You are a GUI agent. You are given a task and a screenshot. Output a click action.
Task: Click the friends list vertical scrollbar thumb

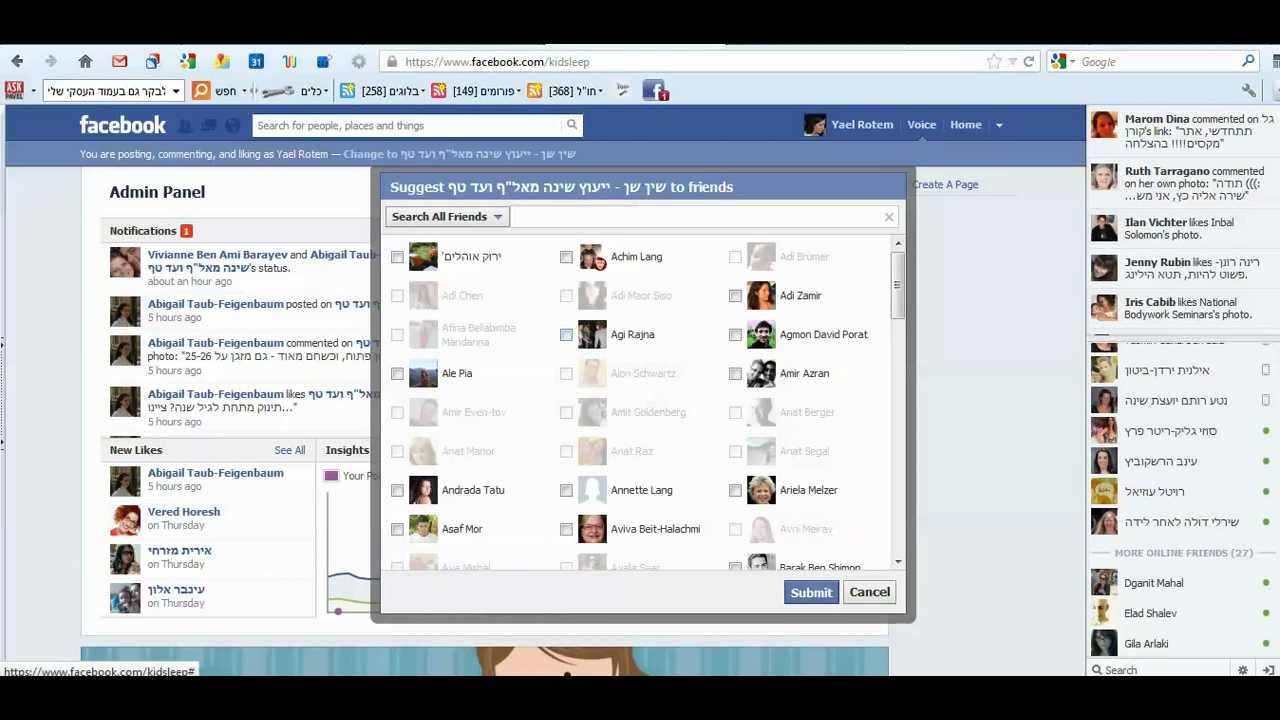click(897, 285)
